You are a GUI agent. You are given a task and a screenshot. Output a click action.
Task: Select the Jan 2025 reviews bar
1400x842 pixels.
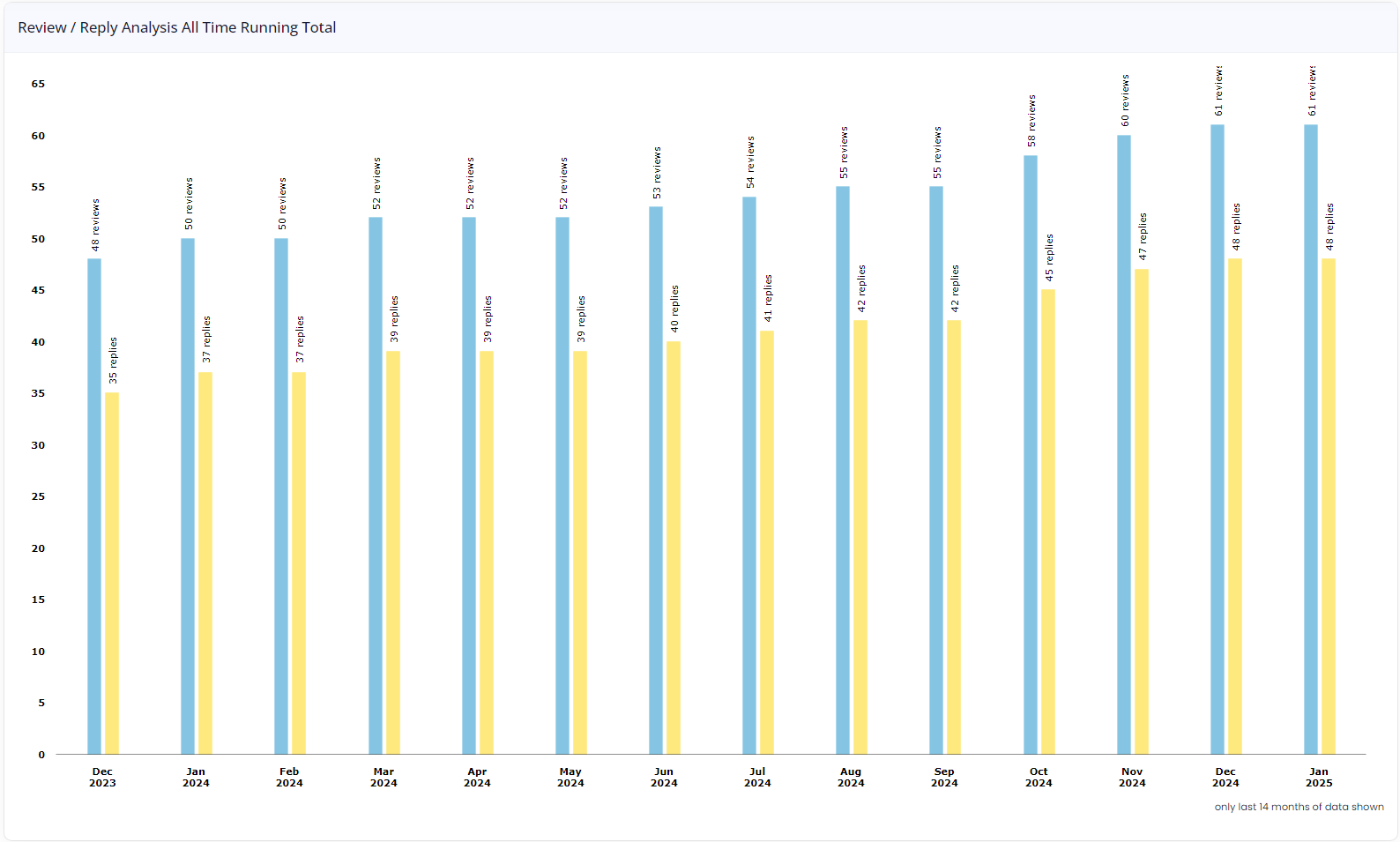tap(1311, 439)
